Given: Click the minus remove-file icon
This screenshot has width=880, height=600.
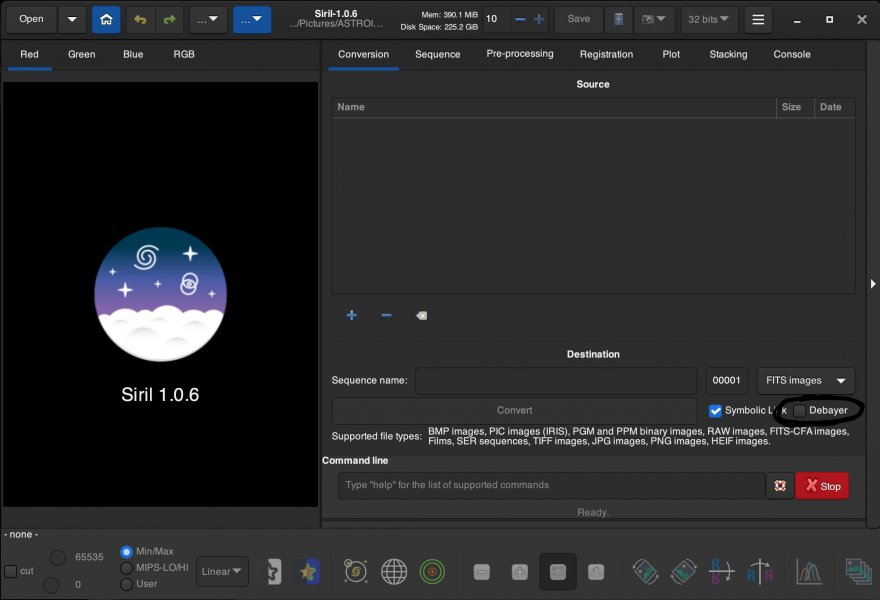Looking at the screenshot, I should click(x=386, y=316).
